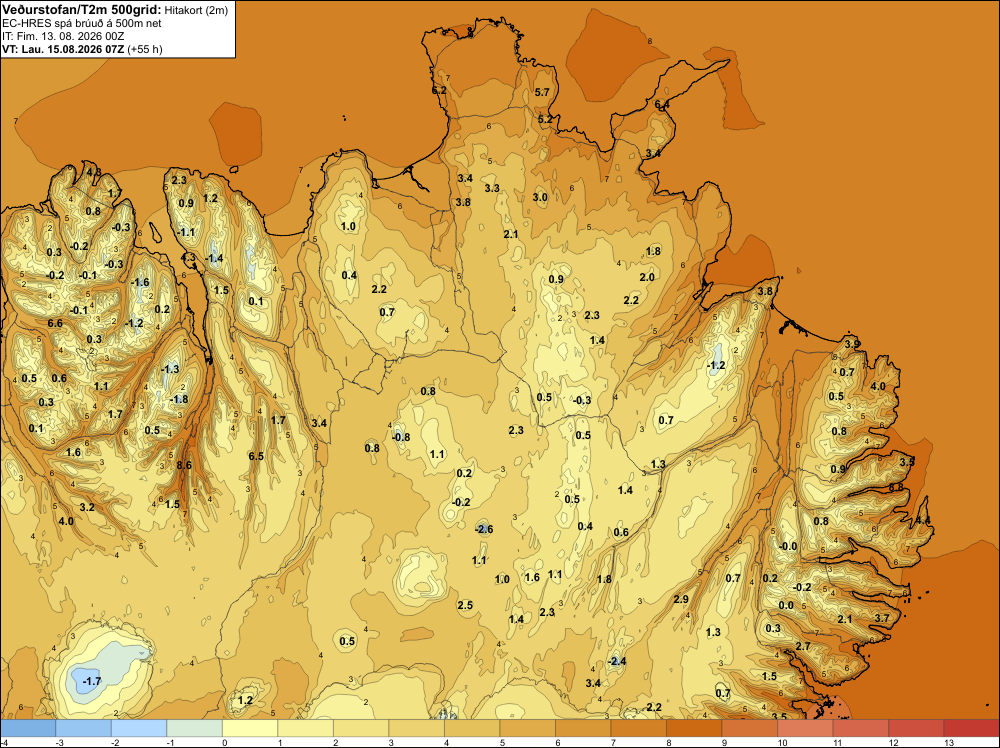Click the 'IT: Fim. 13. 08. 2026 00Z' line
Image resolution: width=1000 pixels, height=748 pixels.
point(64,36)
